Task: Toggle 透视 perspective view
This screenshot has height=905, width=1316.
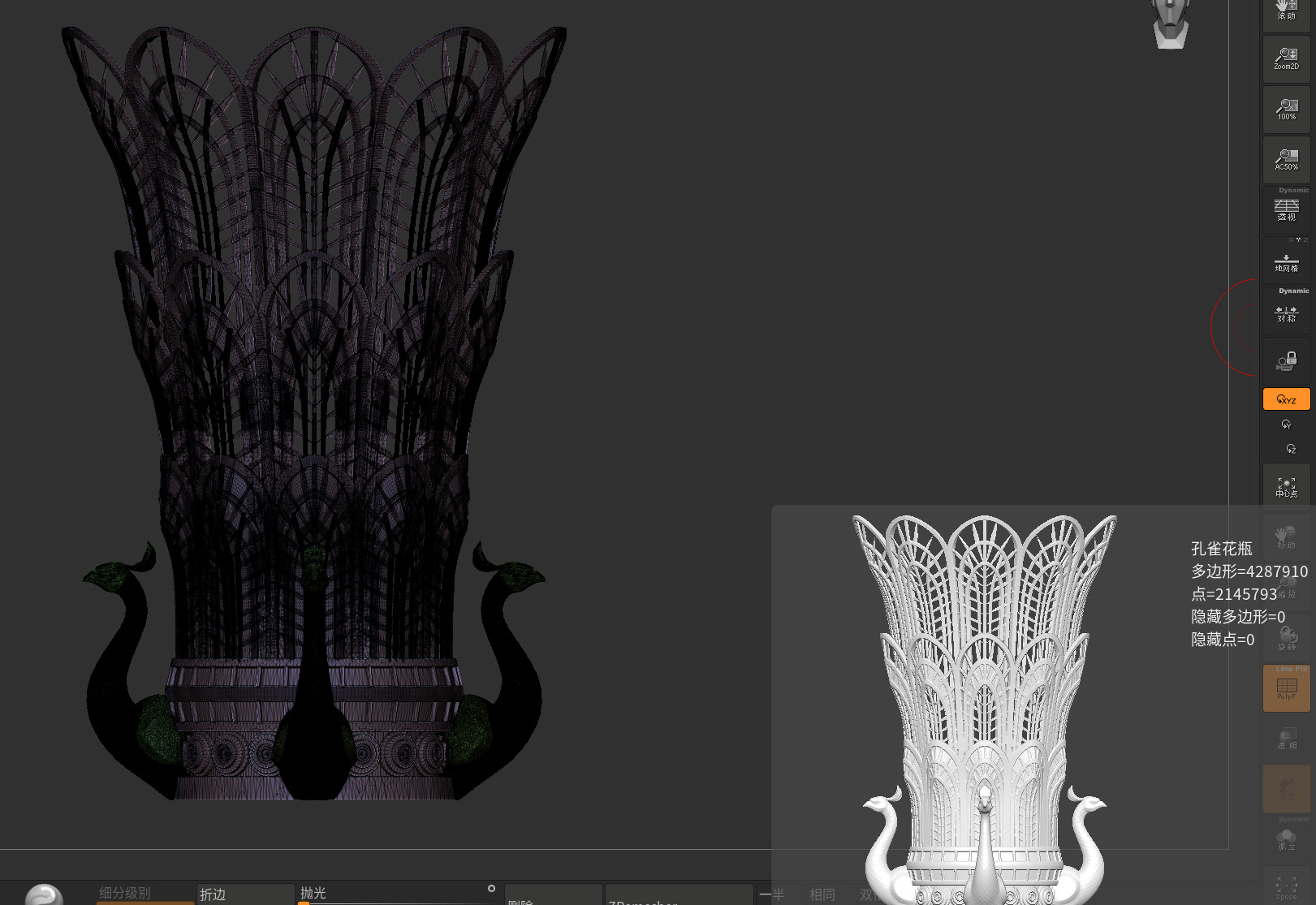Action: [x=1287, y=209]
